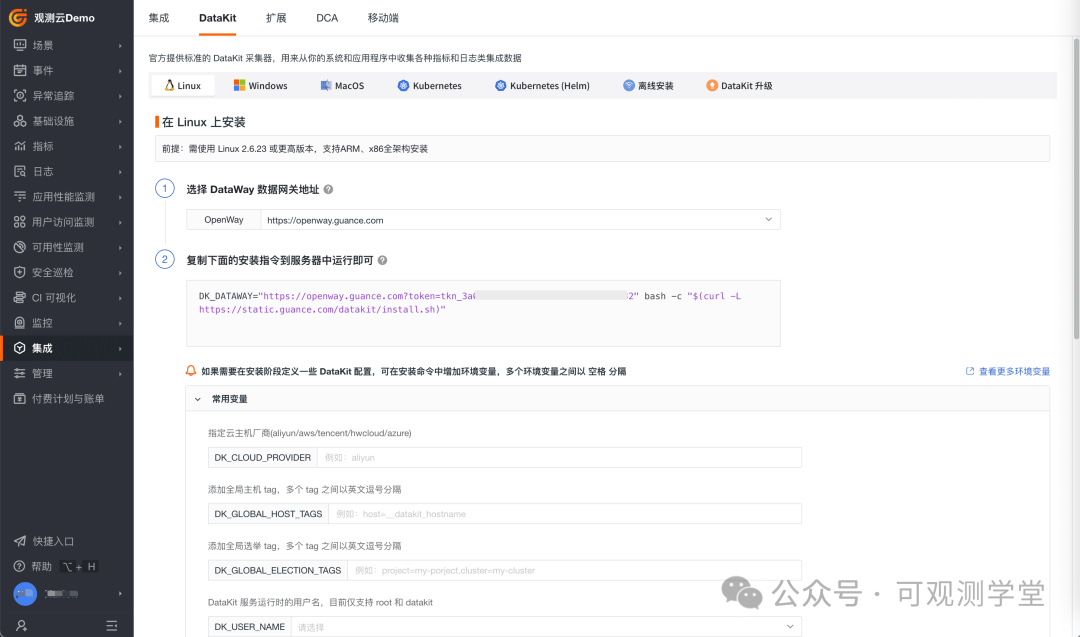Viewport: 1080px width, 637px height.
Task: Open the 场景 sidebar icon
Action: click(20, 45)
